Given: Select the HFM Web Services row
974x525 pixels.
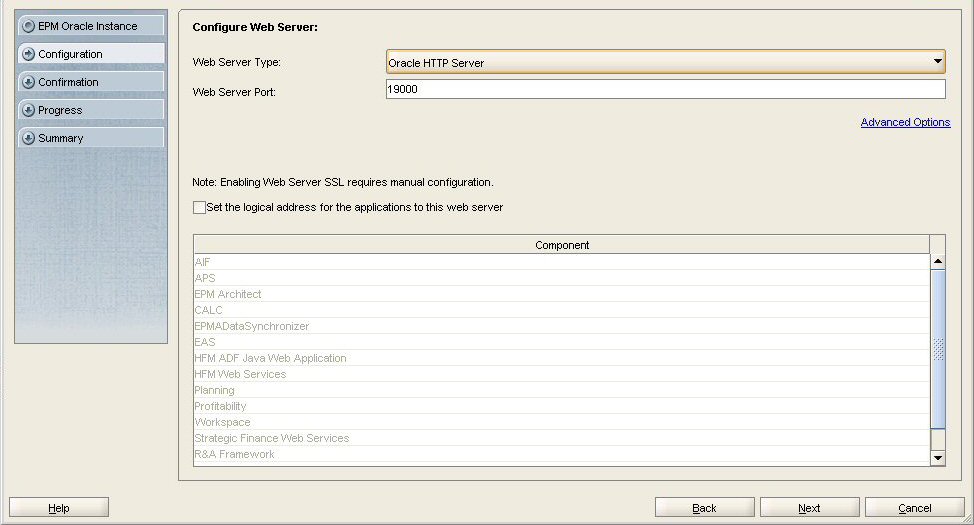Looking at the screenshot, I should pos(562,374).
